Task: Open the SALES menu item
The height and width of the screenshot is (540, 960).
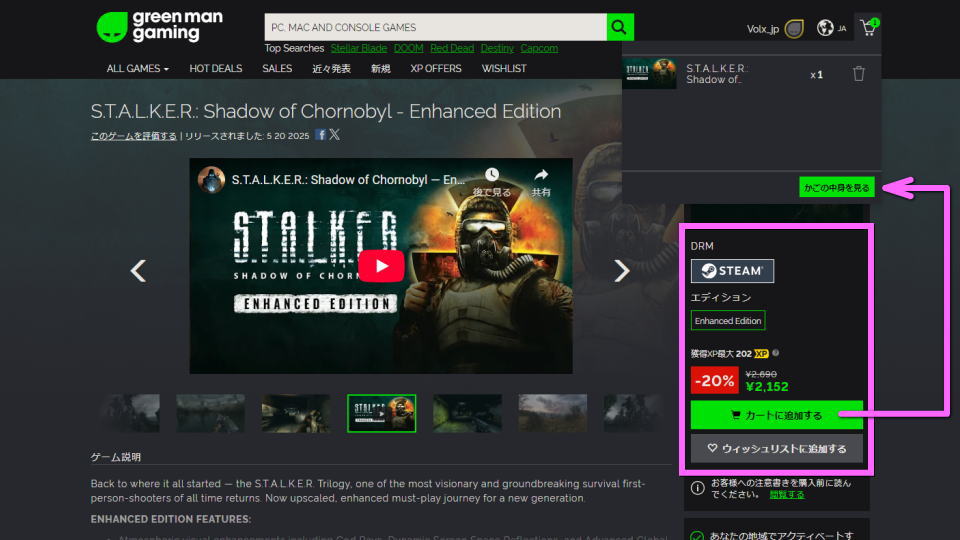Action: [x=277, y=69]
